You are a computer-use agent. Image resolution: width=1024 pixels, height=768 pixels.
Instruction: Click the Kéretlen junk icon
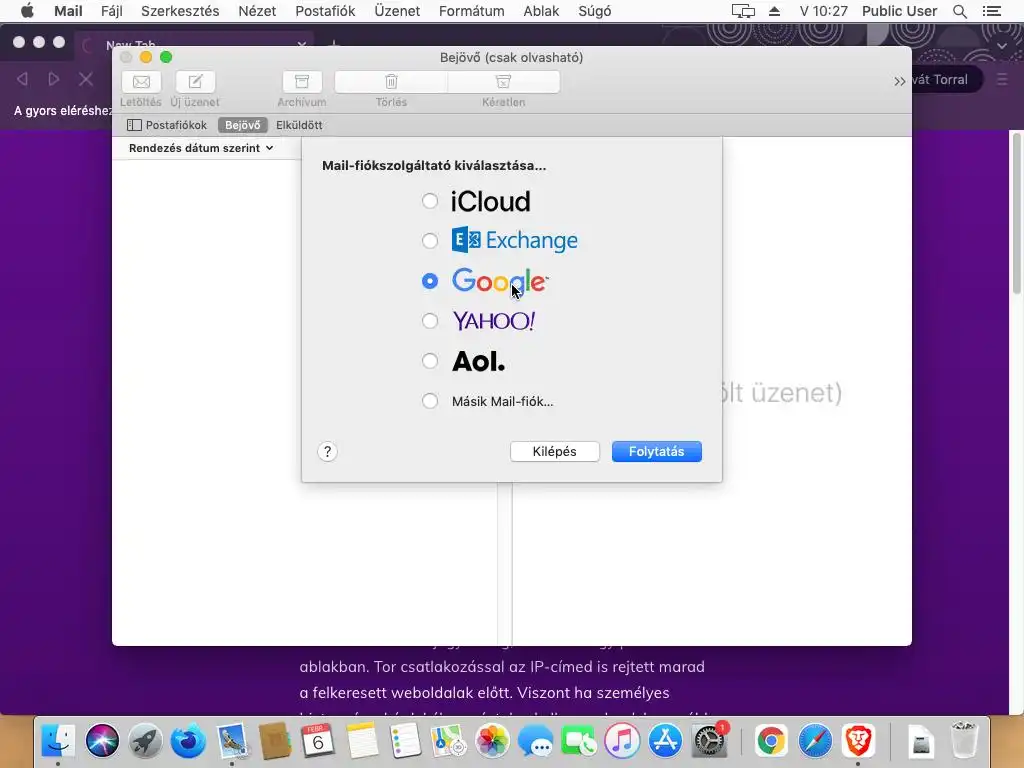click(504, 82)
